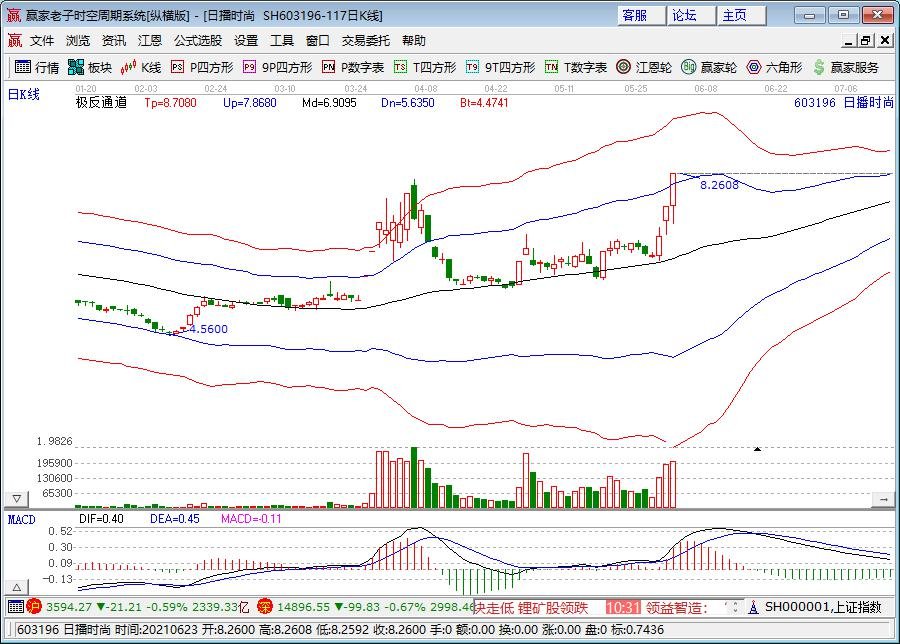Click the SH000001,上证指数 index label
900x644 pixels.
pyautogui.click(x=823, y=607)
